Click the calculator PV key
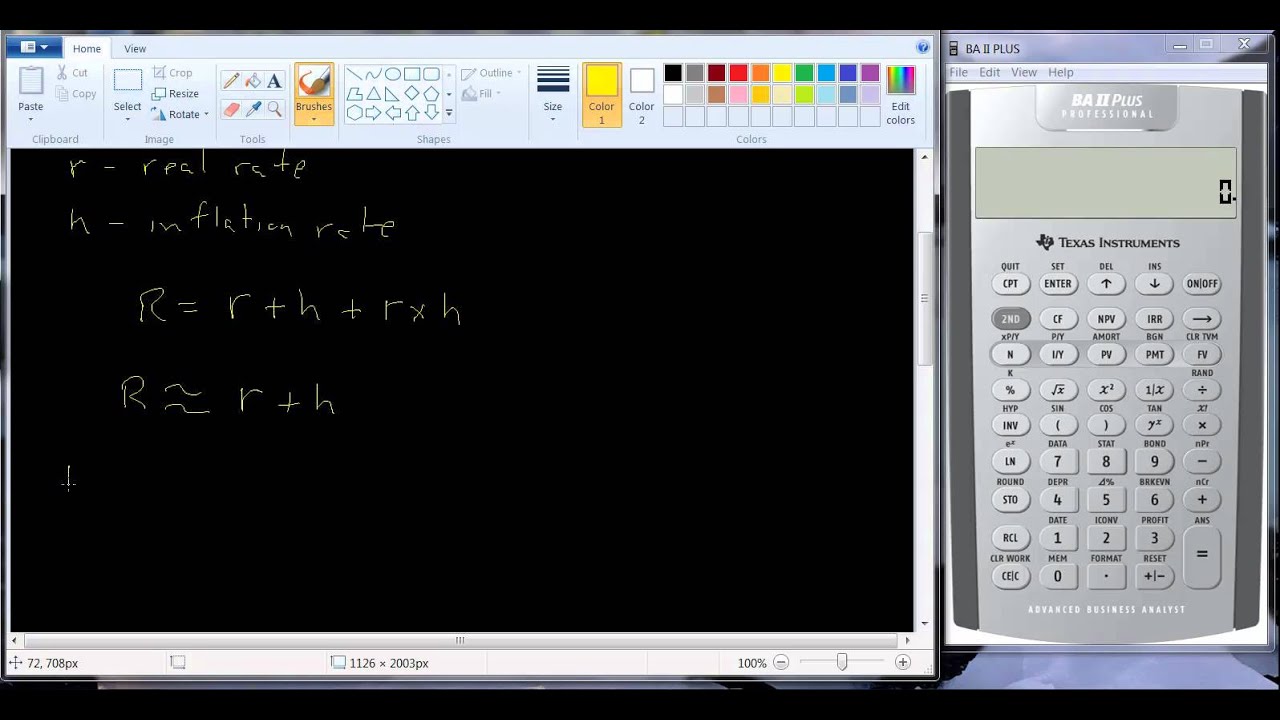The width and height of the screenshot is (1280, 720). point(1106,355)
